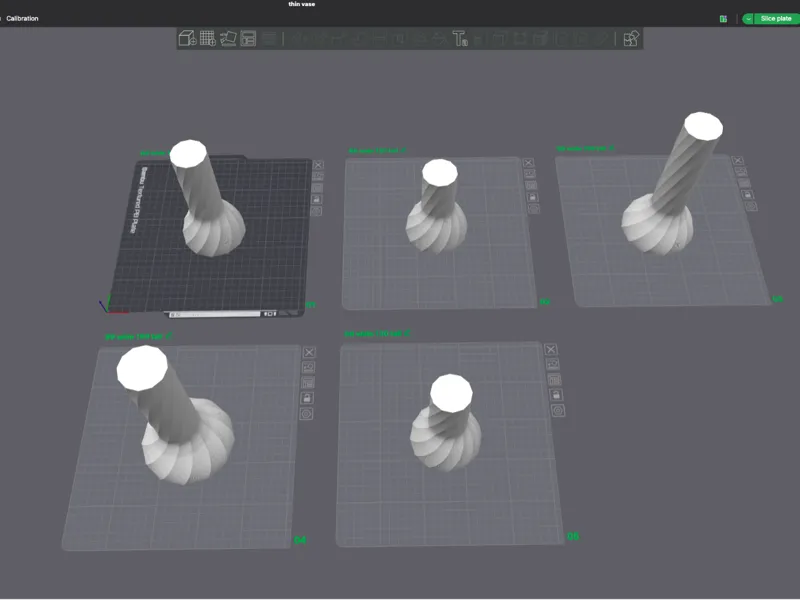Click the plate 05 green name label
The width and height of the screenshot is (800, 600).
(373, 334)
